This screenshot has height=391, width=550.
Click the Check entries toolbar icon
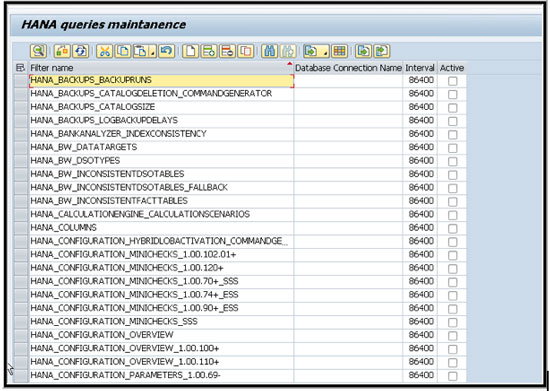tap(62, 51)
